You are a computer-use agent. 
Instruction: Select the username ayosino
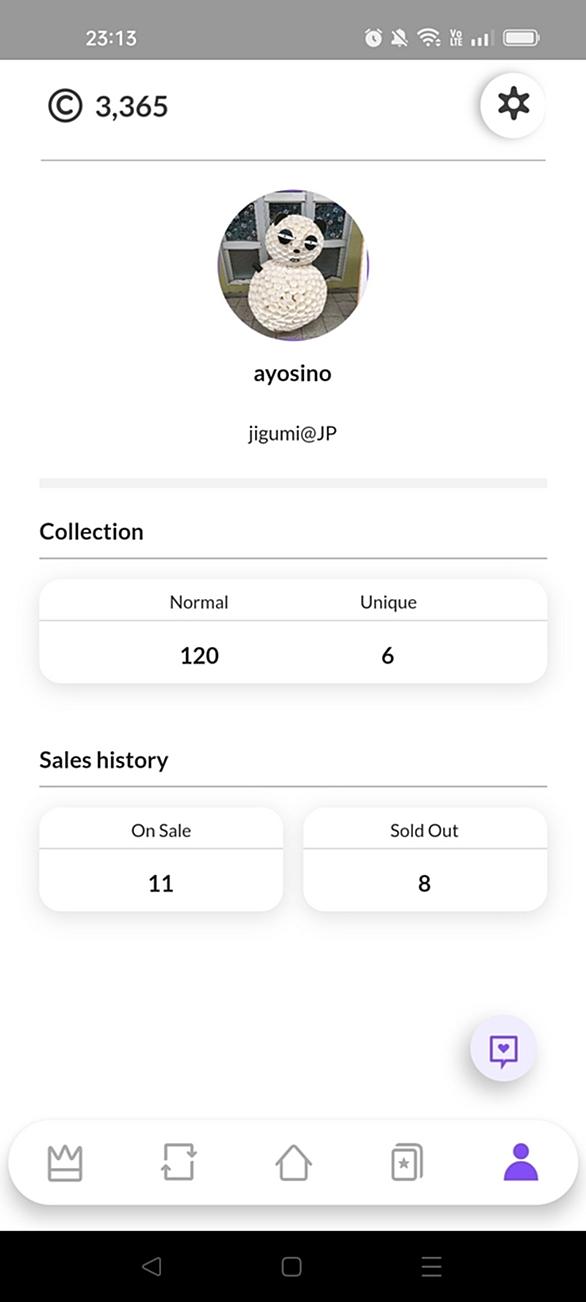click(292, 374)
